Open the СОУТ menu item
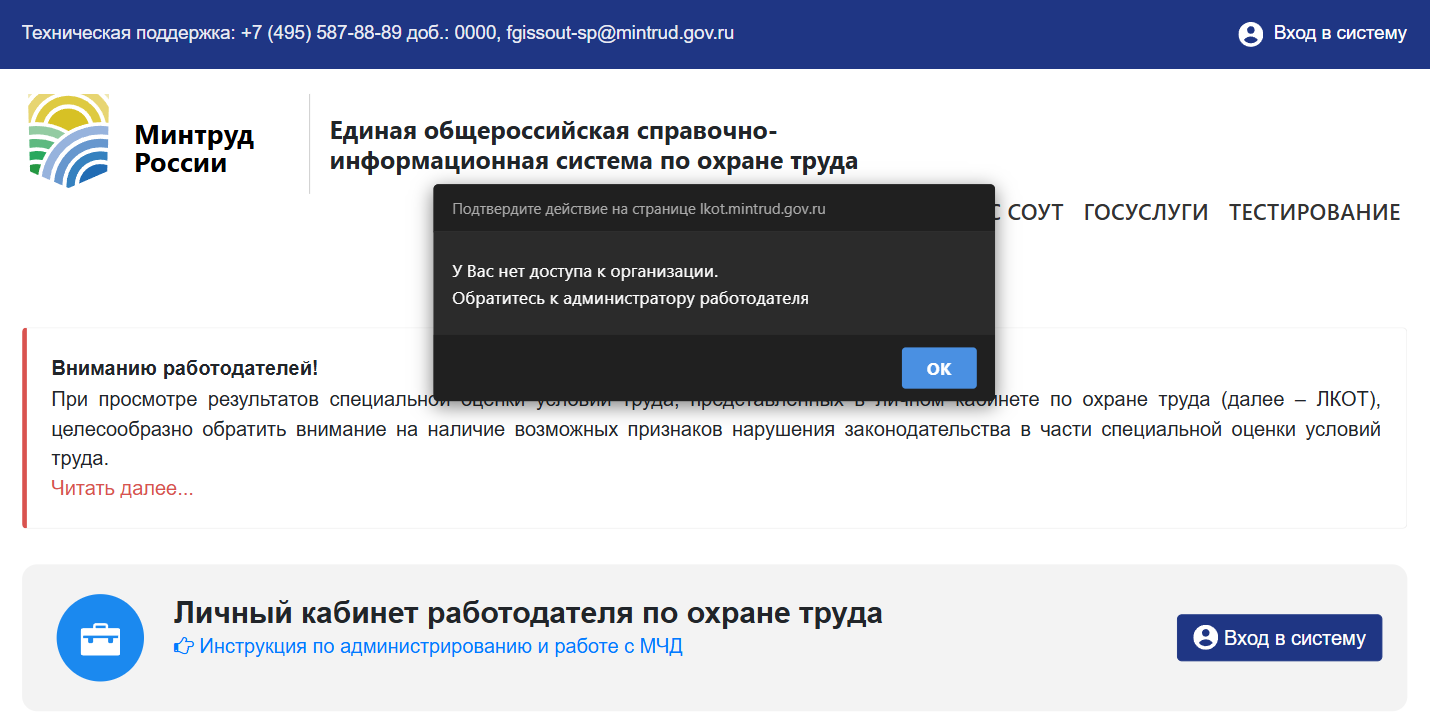 point(1035,212)
